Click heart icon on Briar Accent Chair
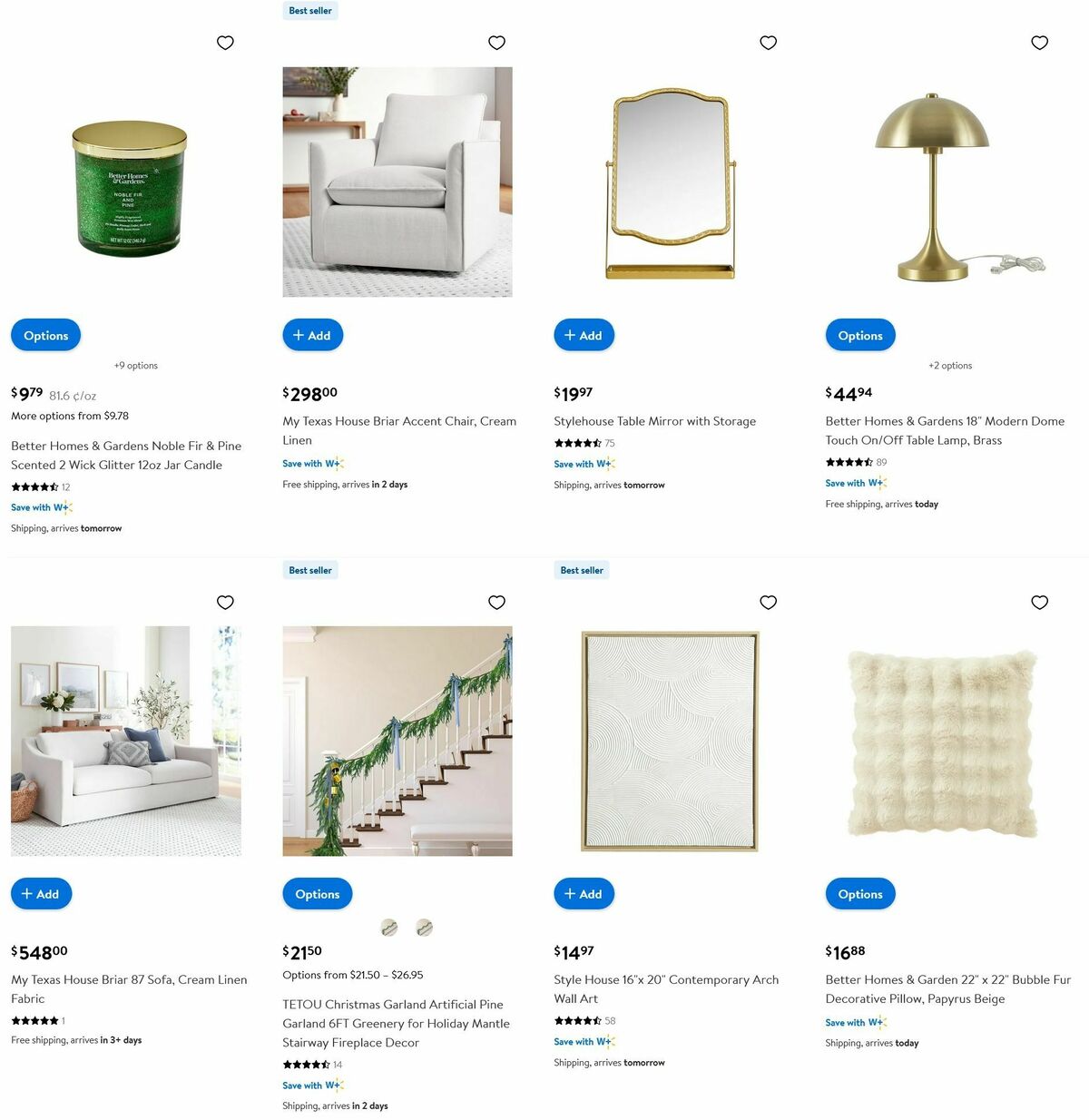The width and height of the screenshot is (1089, 1120). pyautogui.click(x=496, y=43)
